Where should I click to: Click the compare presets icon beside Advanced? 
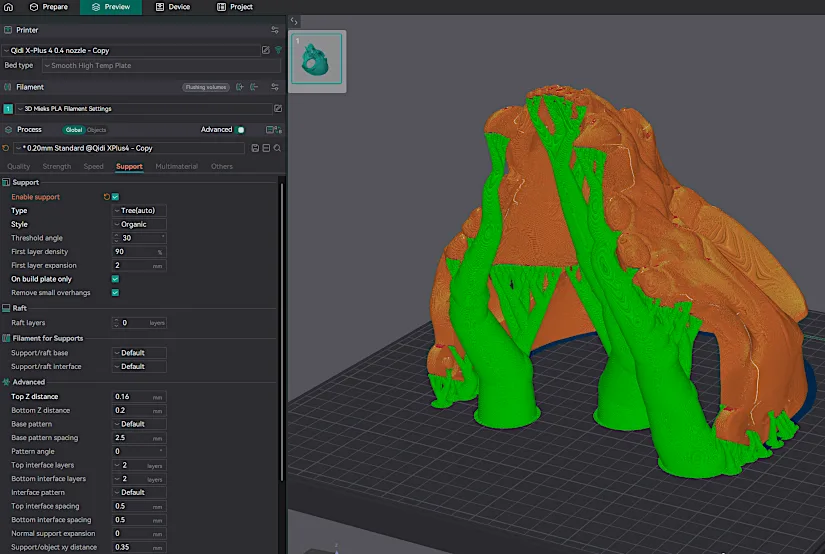[274, 129]
